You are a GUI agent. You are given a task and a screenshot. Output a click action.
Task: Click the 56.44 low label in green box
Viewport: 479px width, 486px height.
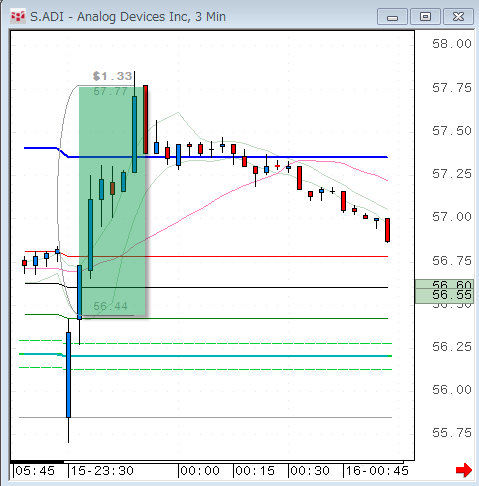point(110,306)
